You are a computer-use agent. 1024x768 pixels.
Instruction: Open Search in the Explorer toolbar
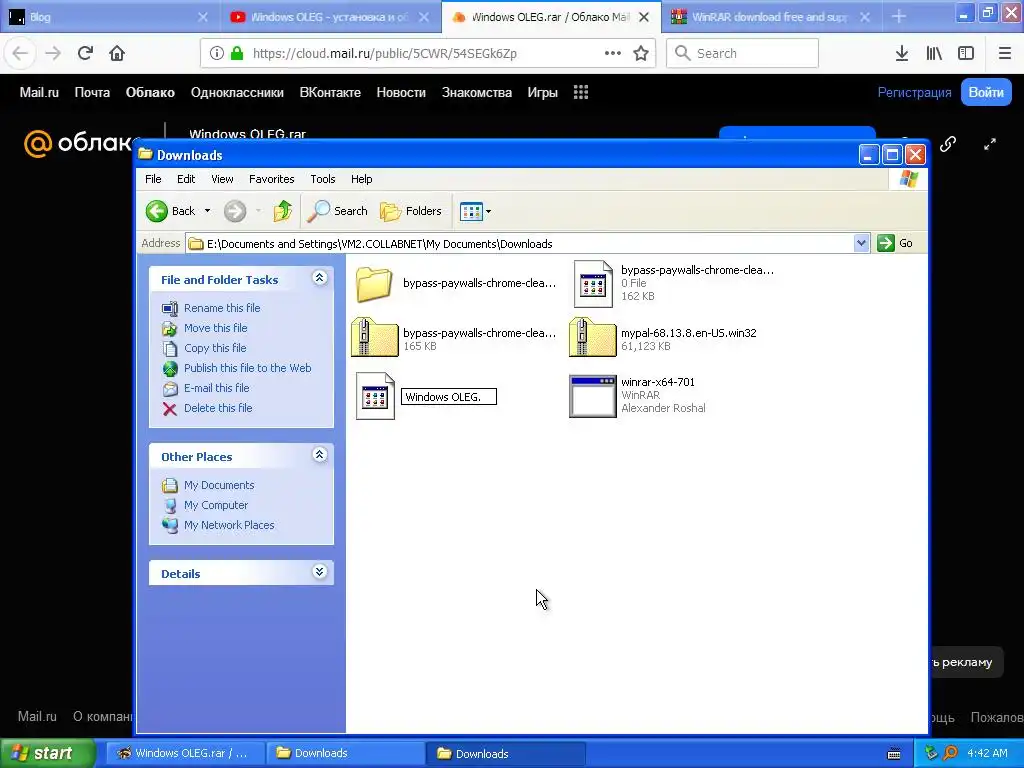coord(338,211)
